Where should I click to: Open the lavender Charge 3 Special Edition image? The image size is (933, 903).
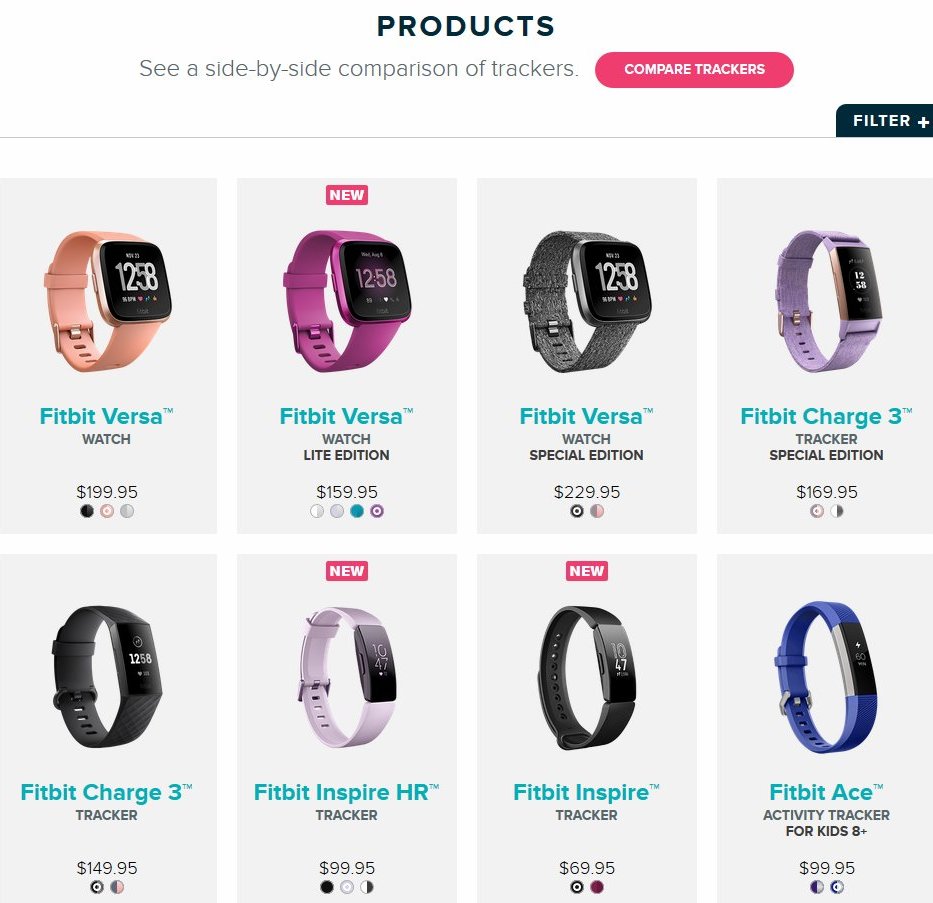point(828,302)
